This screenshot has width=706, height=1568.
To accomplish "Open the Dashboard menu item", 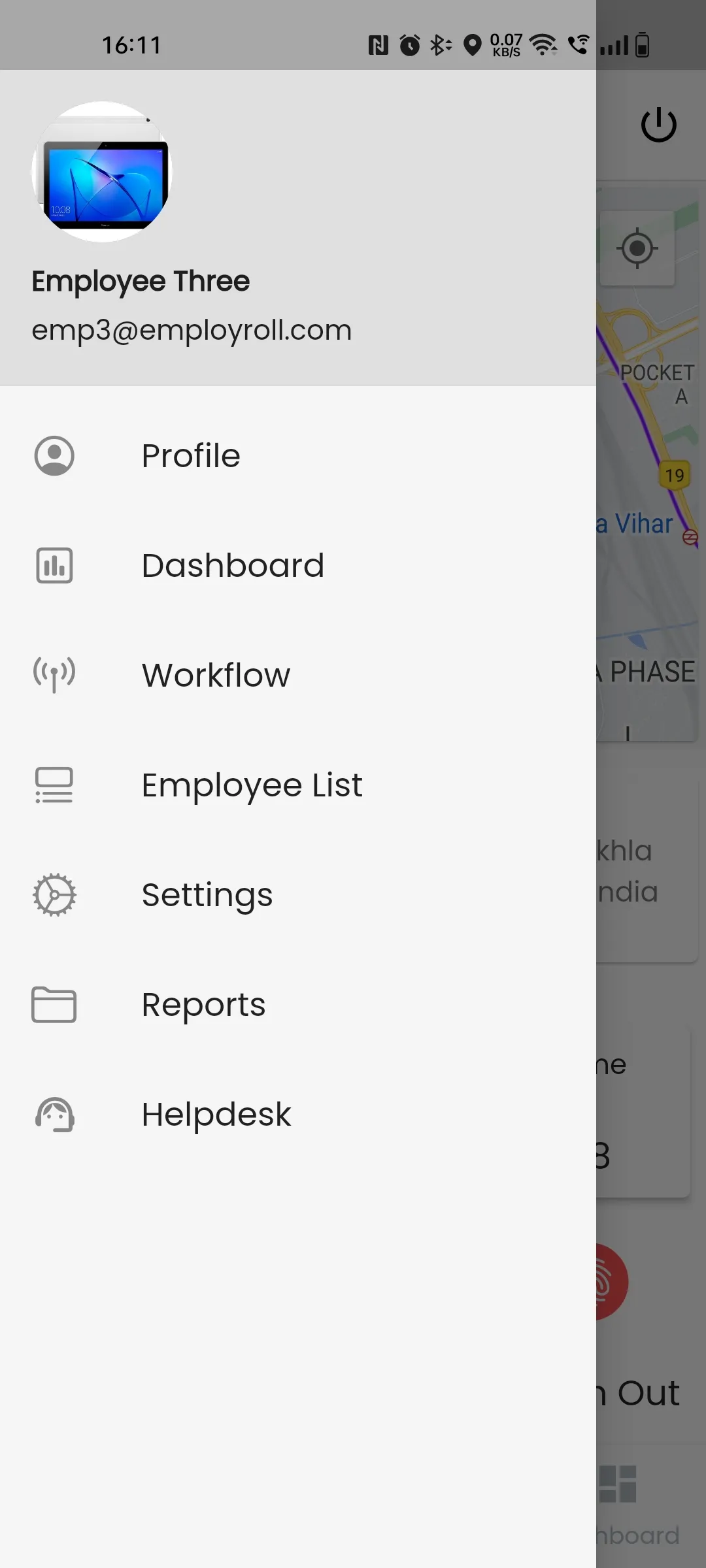I will click(298, 565).
